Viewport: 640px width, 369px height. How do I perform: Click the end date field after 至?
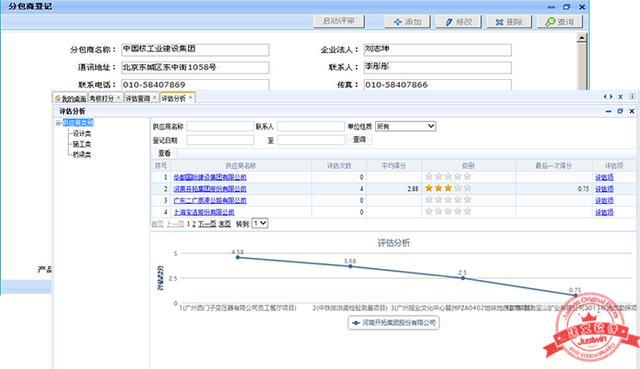(311, 140)
